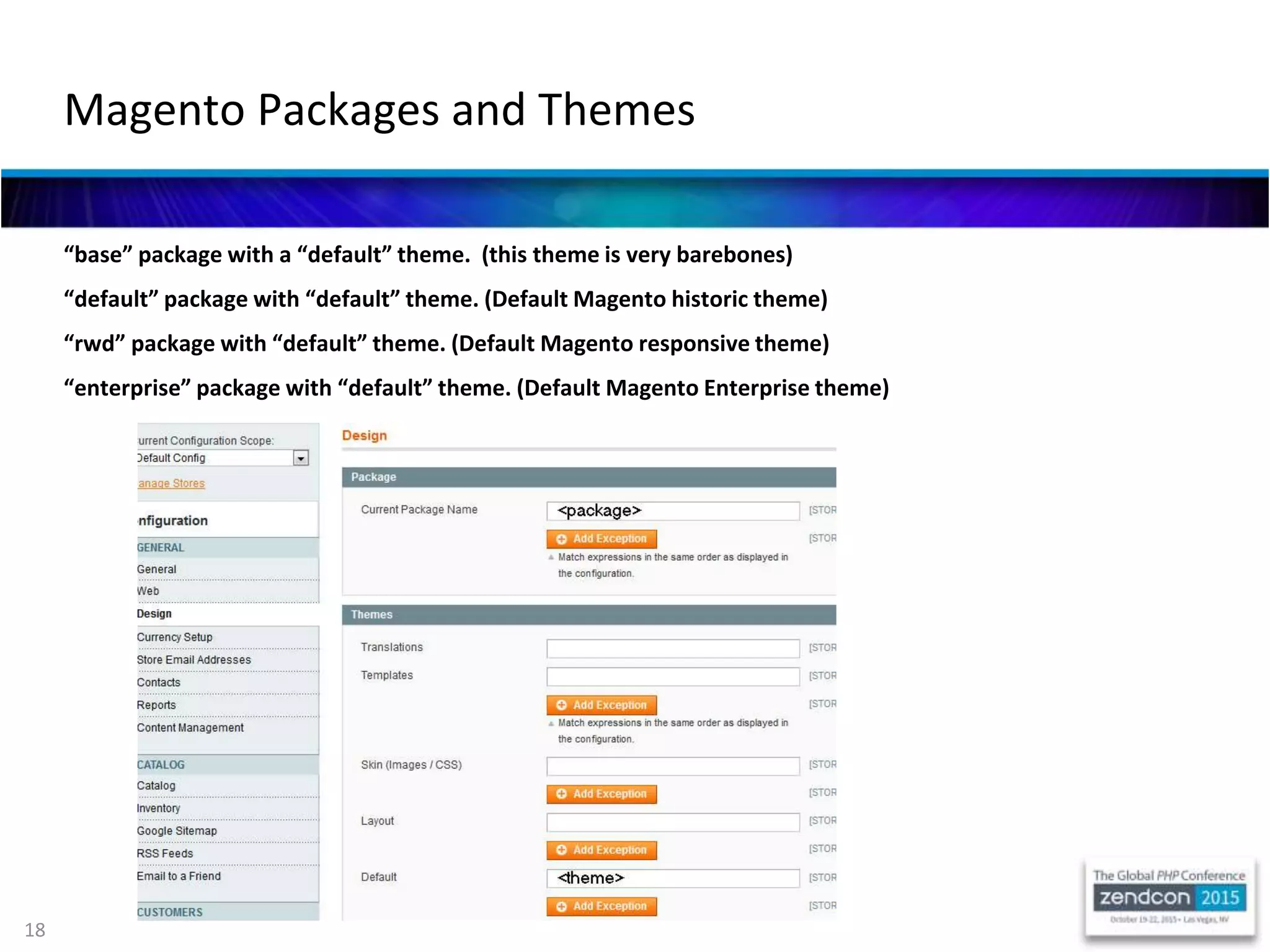Click plus icon on Layout Add Exception
Viewport: 1270px width, 952px height.
coord(562,850)
